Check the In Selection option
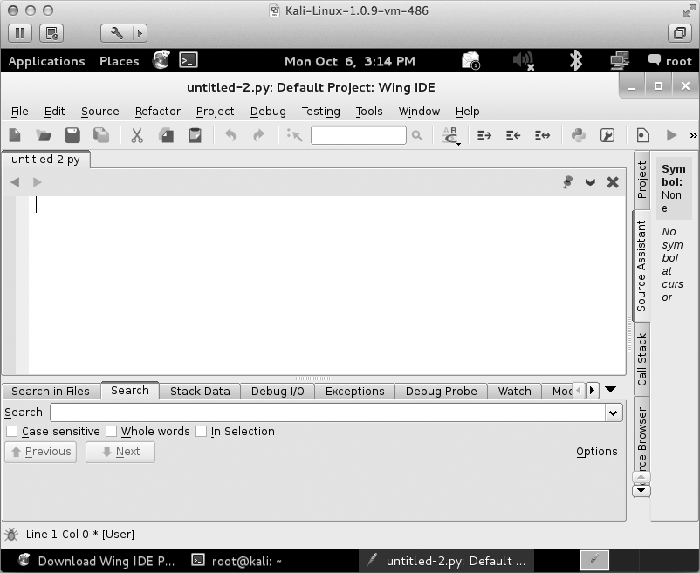 pyautogui.click(x=201, y=431)
